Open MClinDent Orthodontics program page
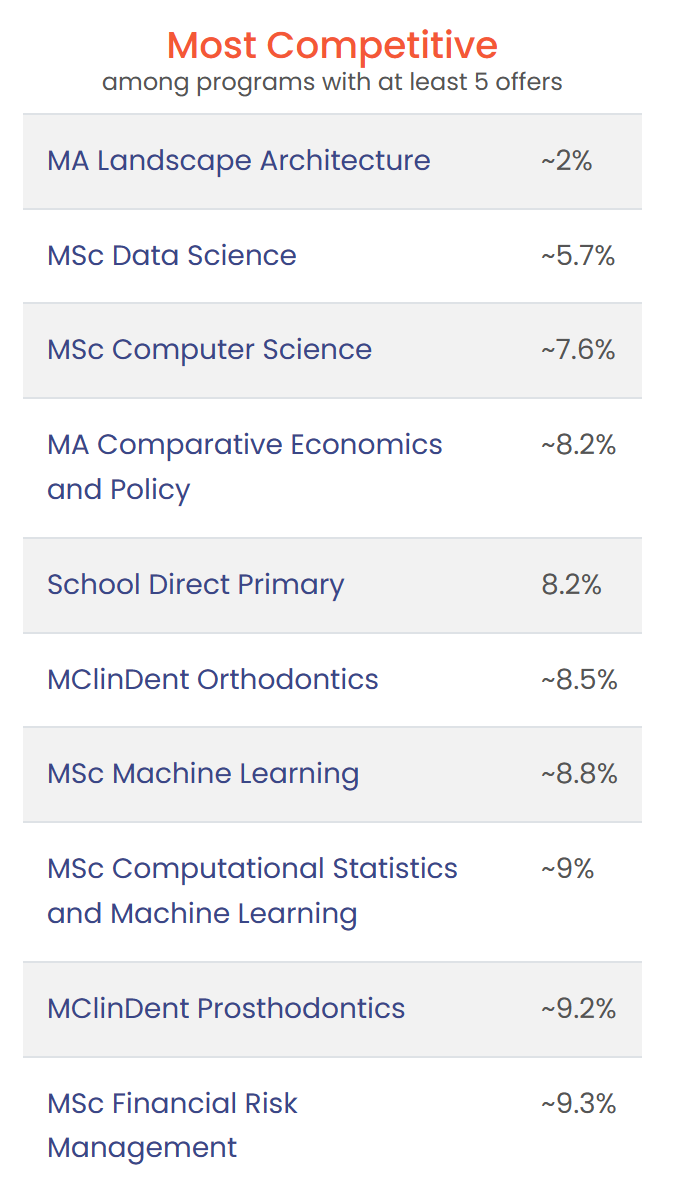The width and height of the screenshot is (681, 1201). pyautogui.click(x=213, y=680)
